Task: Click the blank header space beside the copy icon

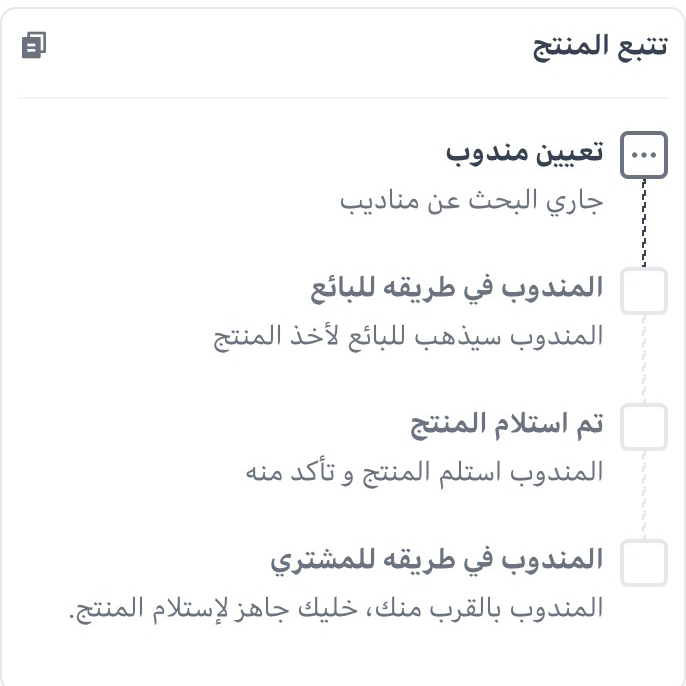Action: click(289, 46)
